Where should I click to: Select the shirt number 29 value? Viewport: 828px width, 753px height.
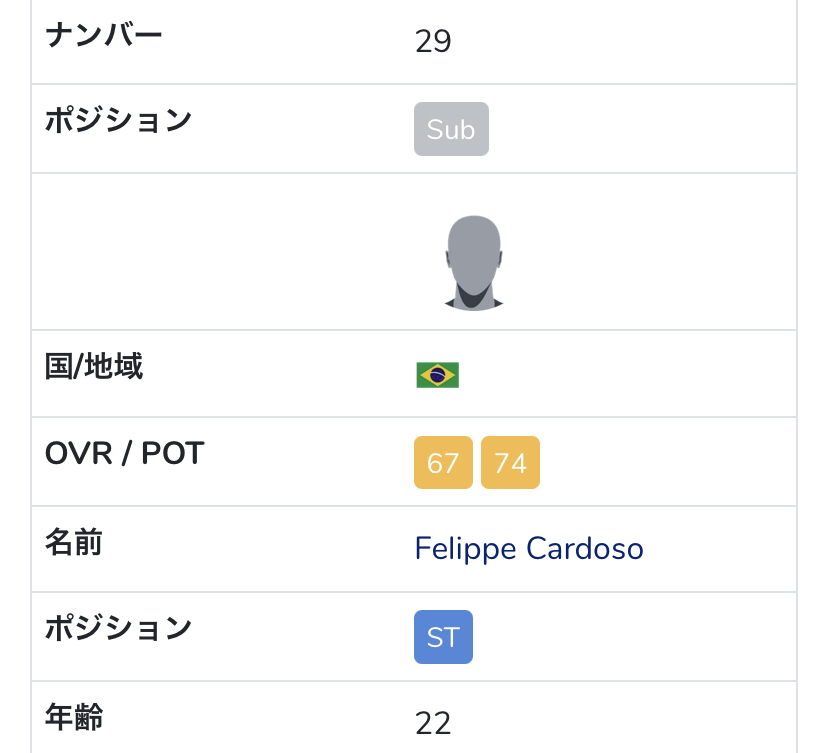point(433,42)
